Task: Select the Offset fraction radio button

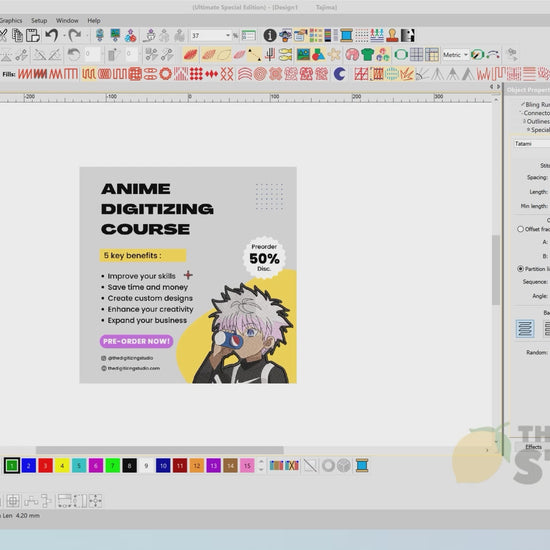Action: click(520, 229)
